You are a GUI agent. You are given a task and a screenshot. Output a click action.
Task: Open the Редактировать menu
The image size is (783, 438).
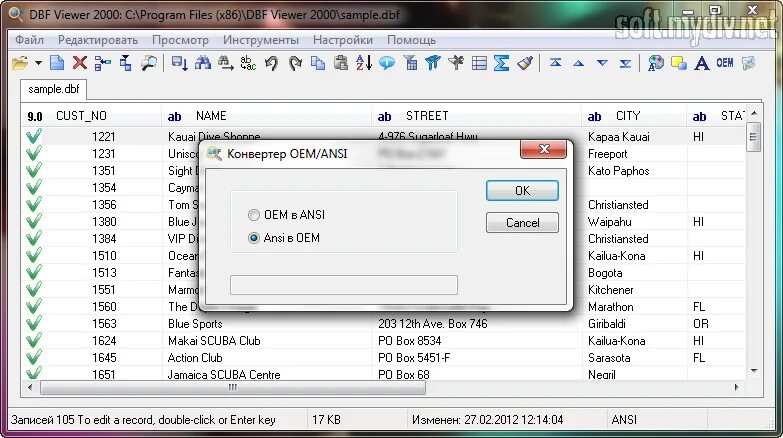98,40
